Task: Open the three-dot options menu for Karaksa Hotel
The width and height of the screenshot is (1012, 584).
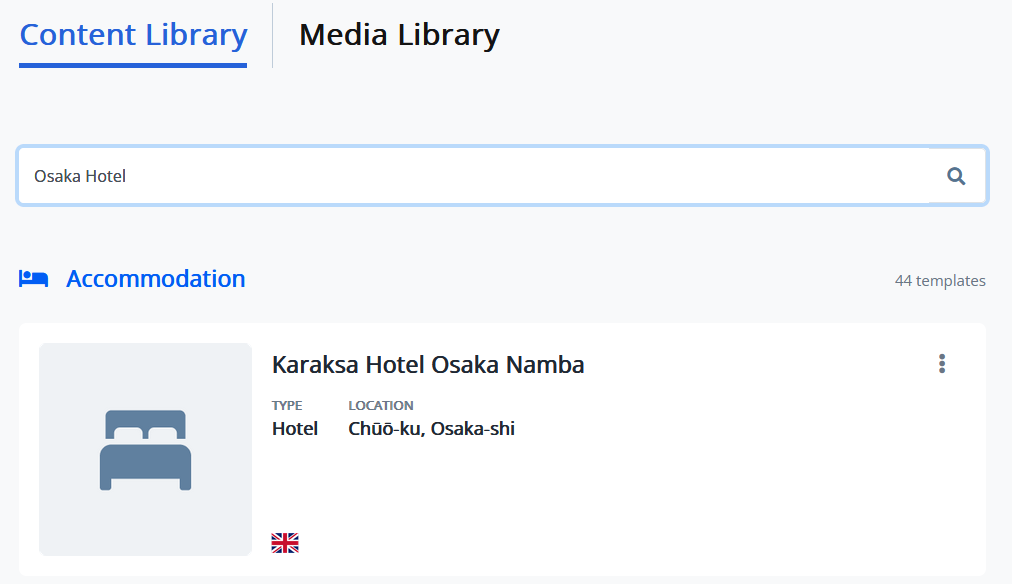Action: coord(942,364)
